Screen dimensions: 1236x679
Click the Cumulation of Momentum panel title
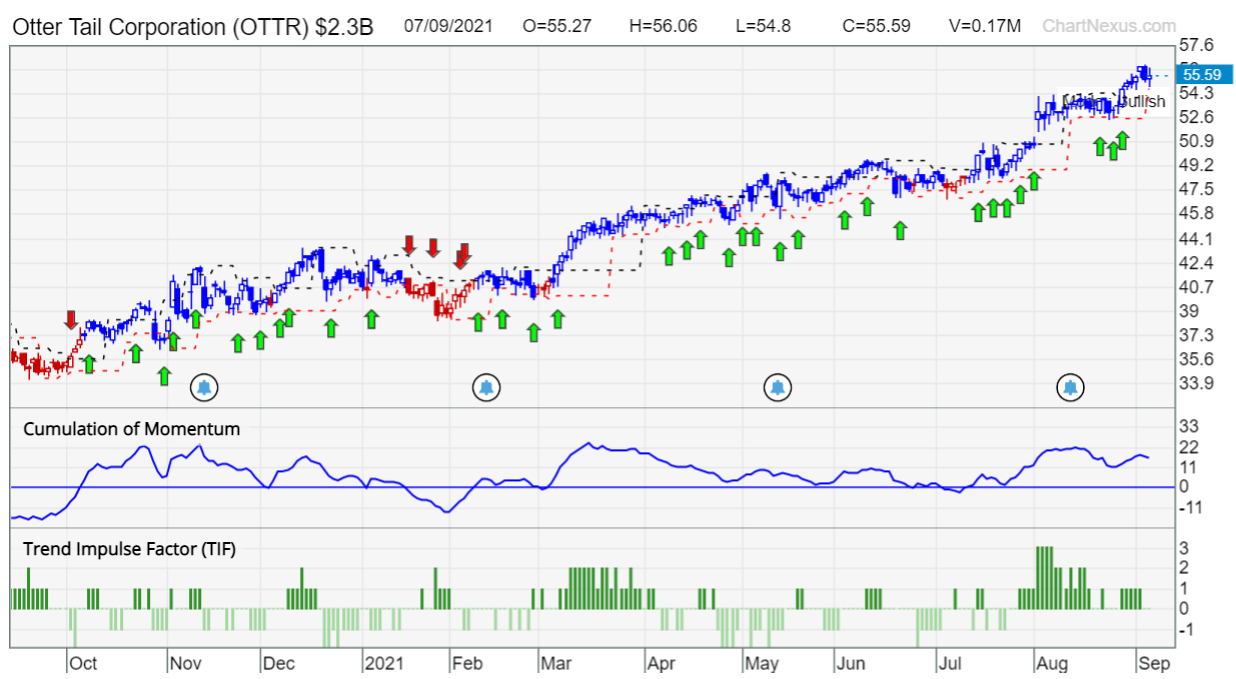(132, 429)
